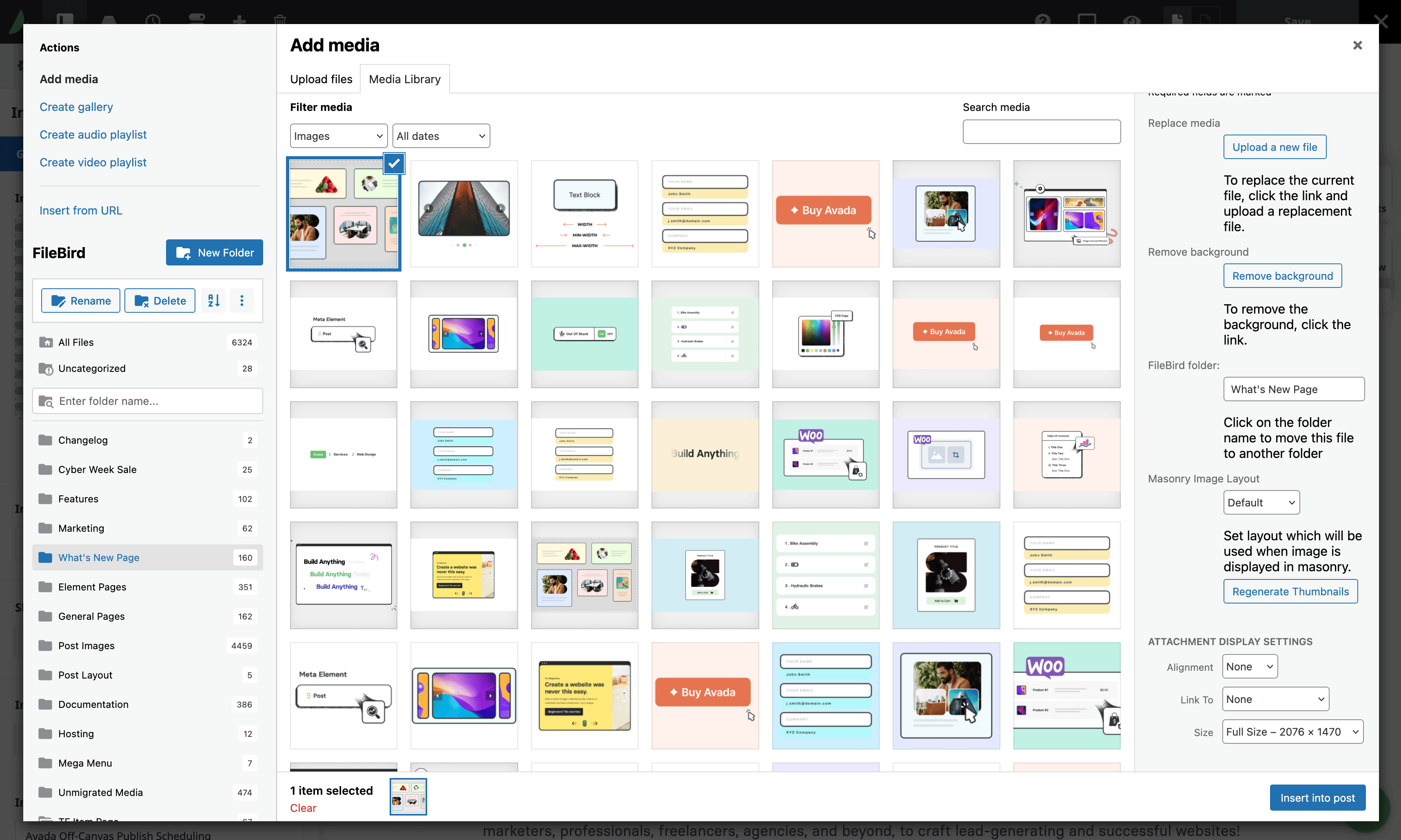
Task: Open the Size Full Size dropdown
Action: tap(1292, 732)
